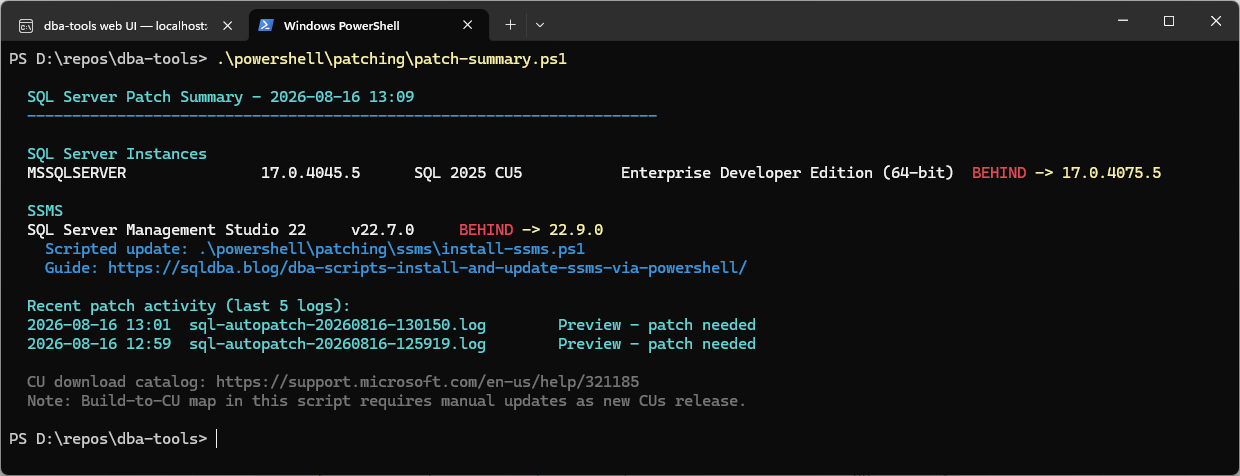Click log file sql-autopatch-20260816-130150.log
1240x476 pixels.
[337, 325]
